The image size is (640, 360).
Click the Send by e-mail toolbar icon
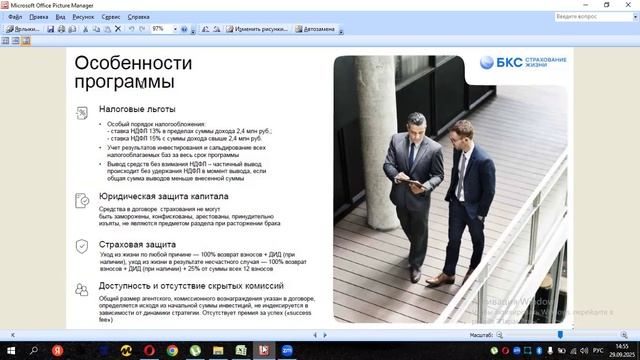coord(72,29)
